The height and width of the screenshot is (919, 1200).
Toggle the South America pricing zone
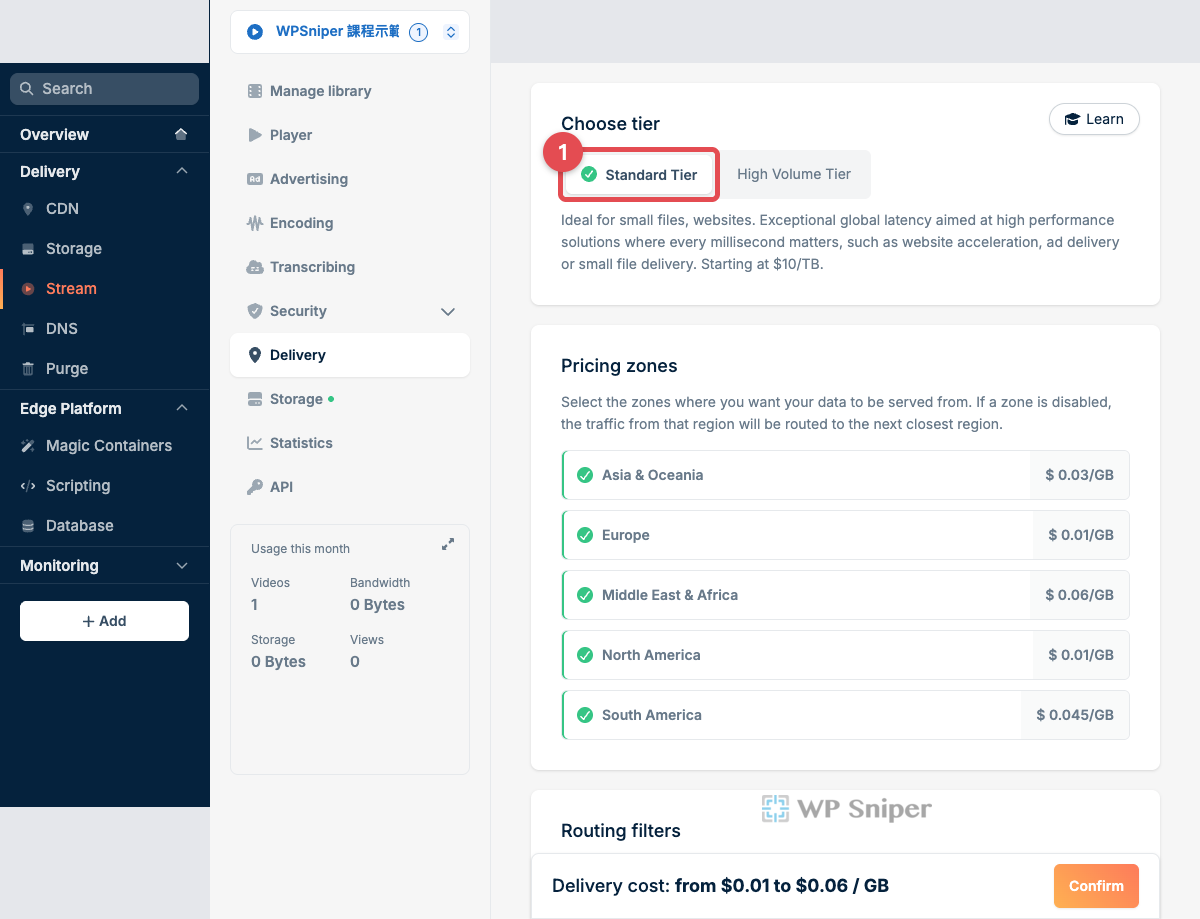[846, 715]
